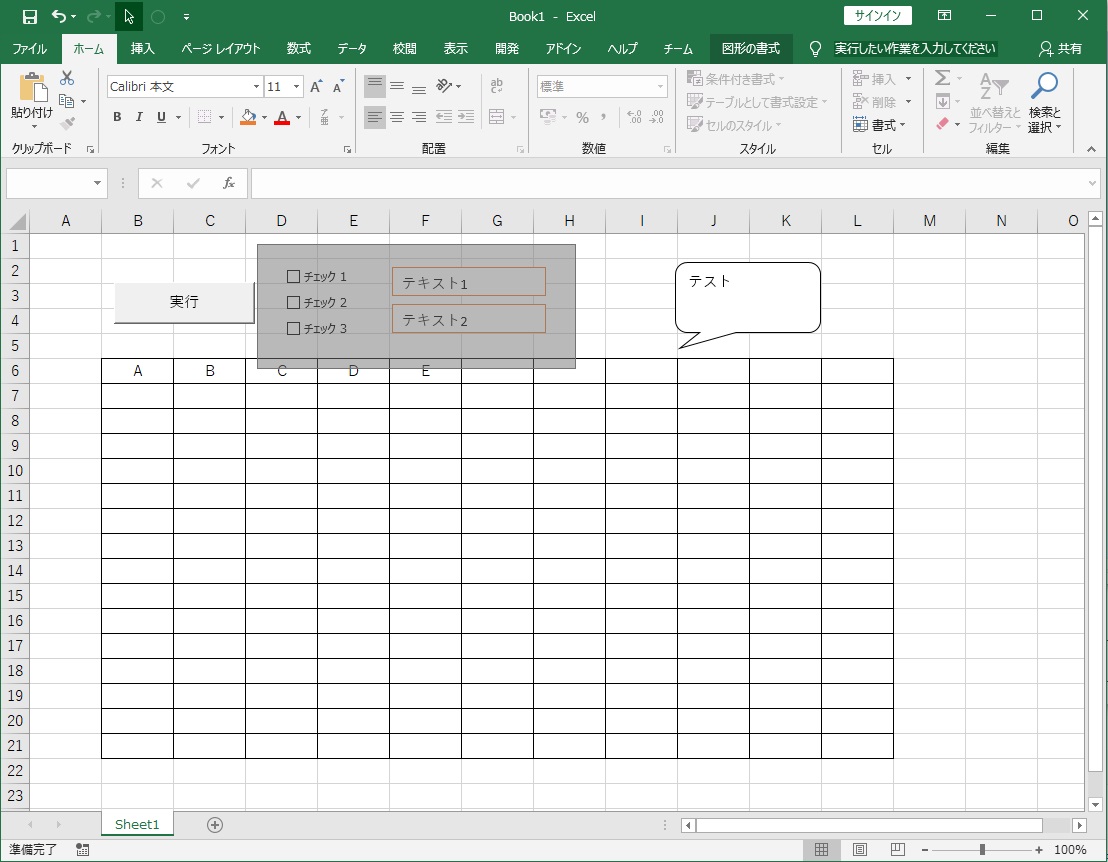The width and height of the screenshot is (1108, 862).
Task: Open the セルのスタイル dropdown
Action: [734, 125]
